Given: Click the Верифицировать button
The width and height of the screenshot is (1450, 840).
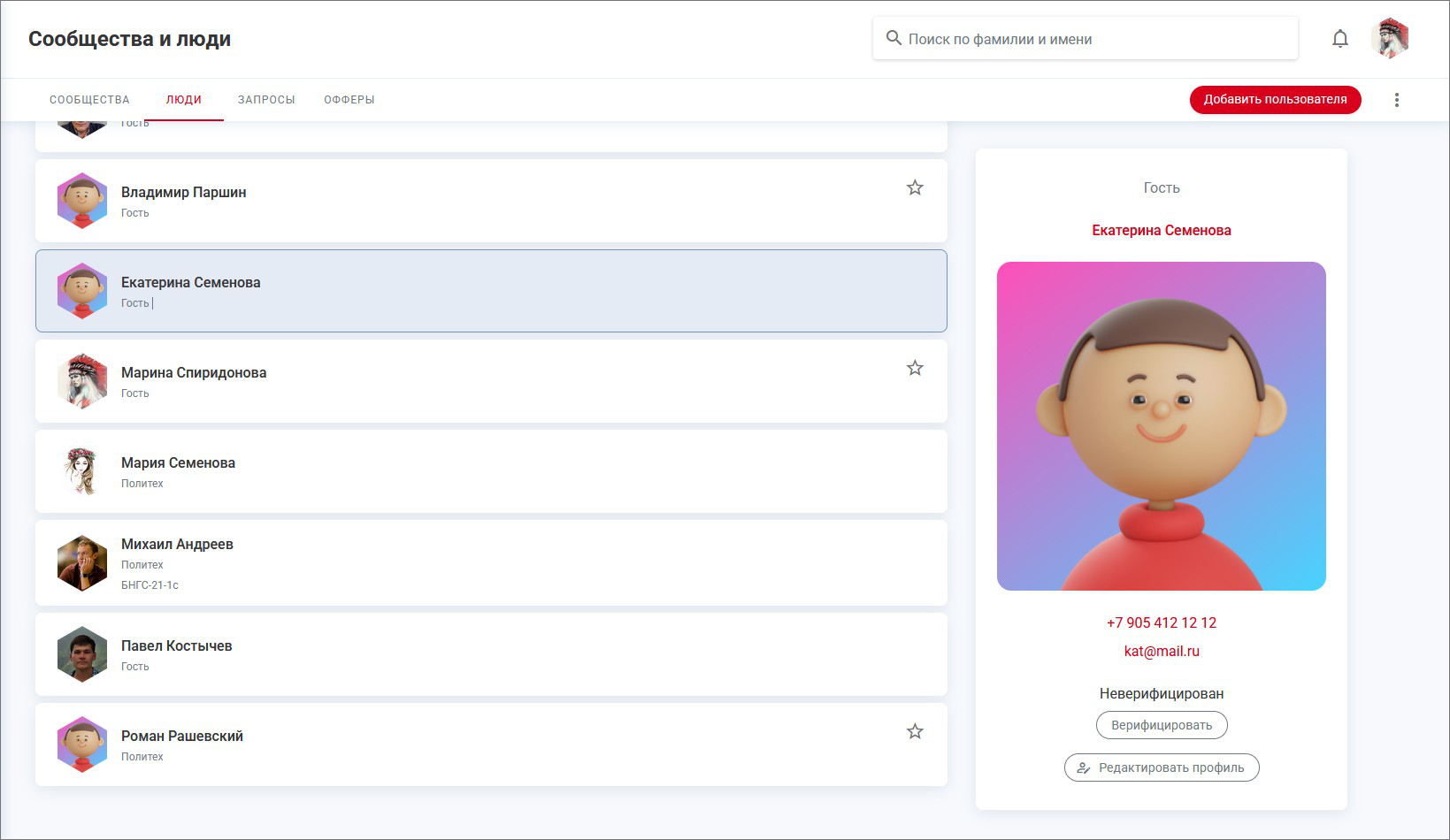Looking at the screenshot, I should coord(1162,725).
